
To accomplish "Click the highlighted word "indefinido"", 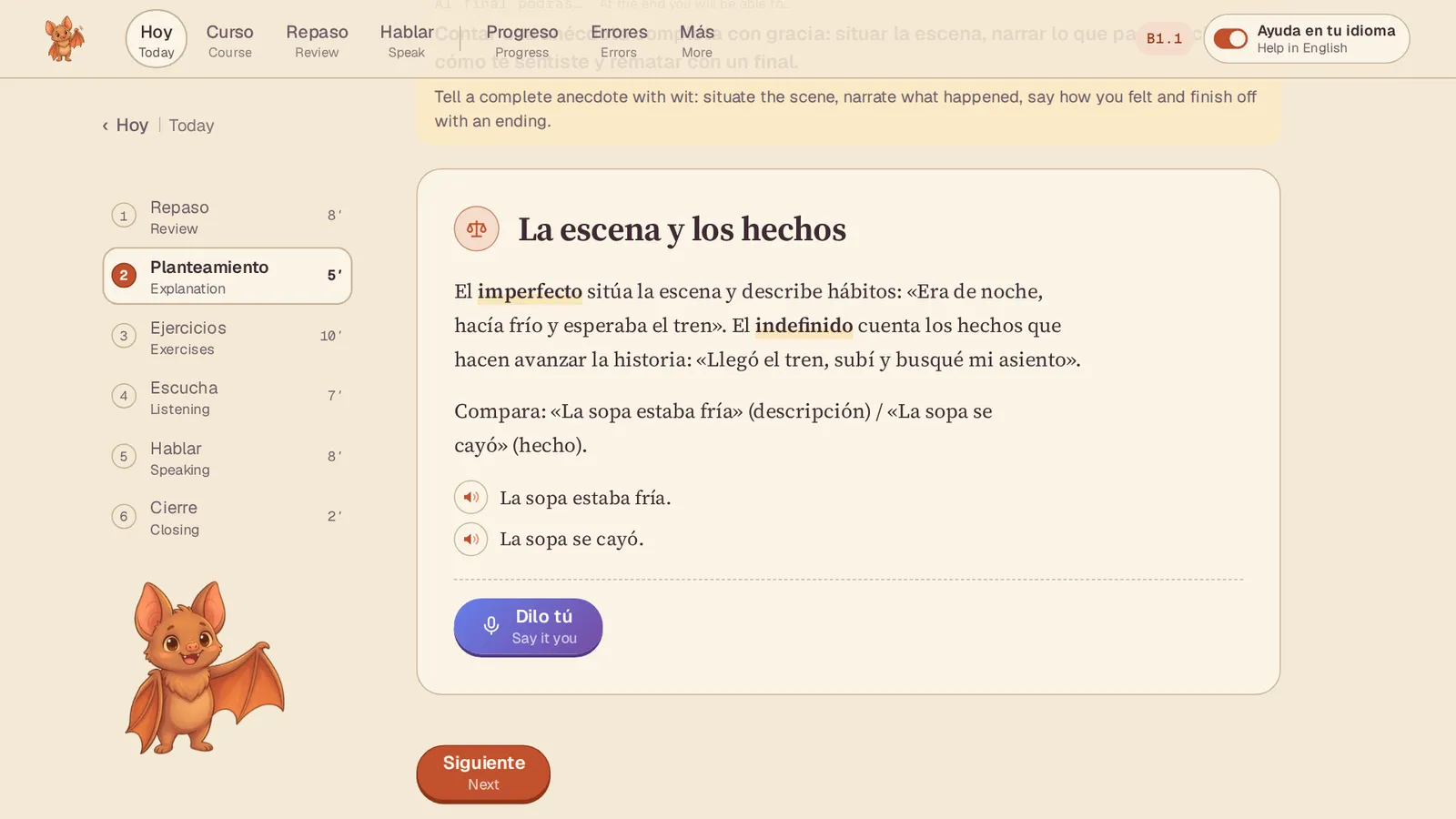I will click(x=804, y=326).
